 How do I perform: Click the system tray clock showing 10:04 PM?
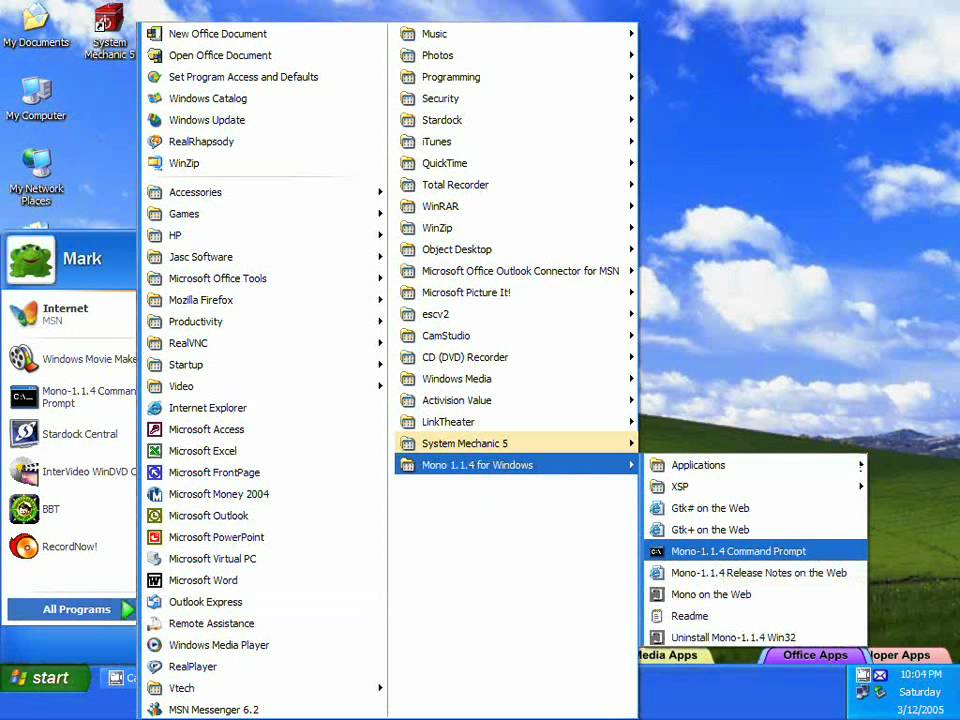coord(921,674)
